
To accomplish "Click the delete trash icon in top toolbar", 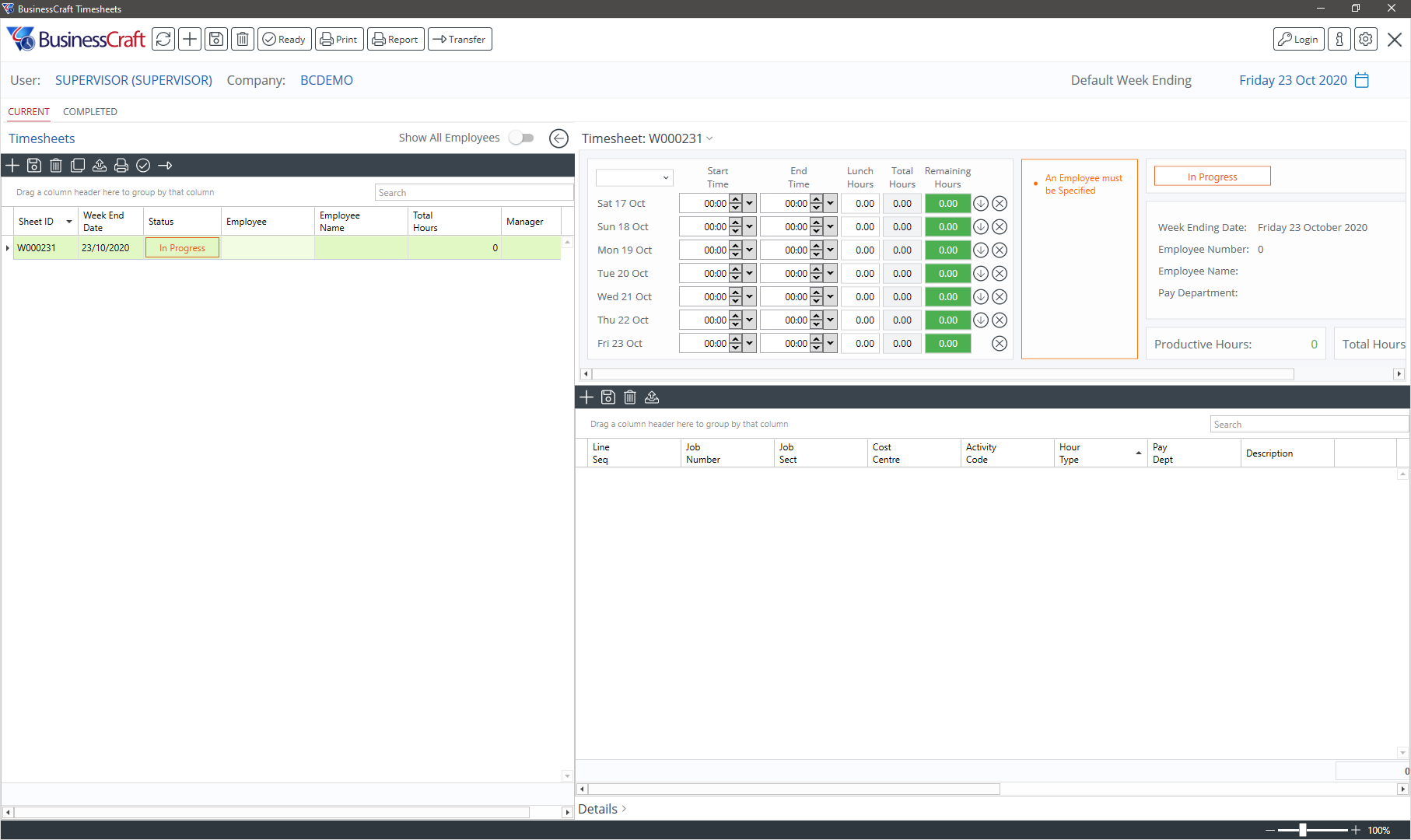I will coord(243,39).
